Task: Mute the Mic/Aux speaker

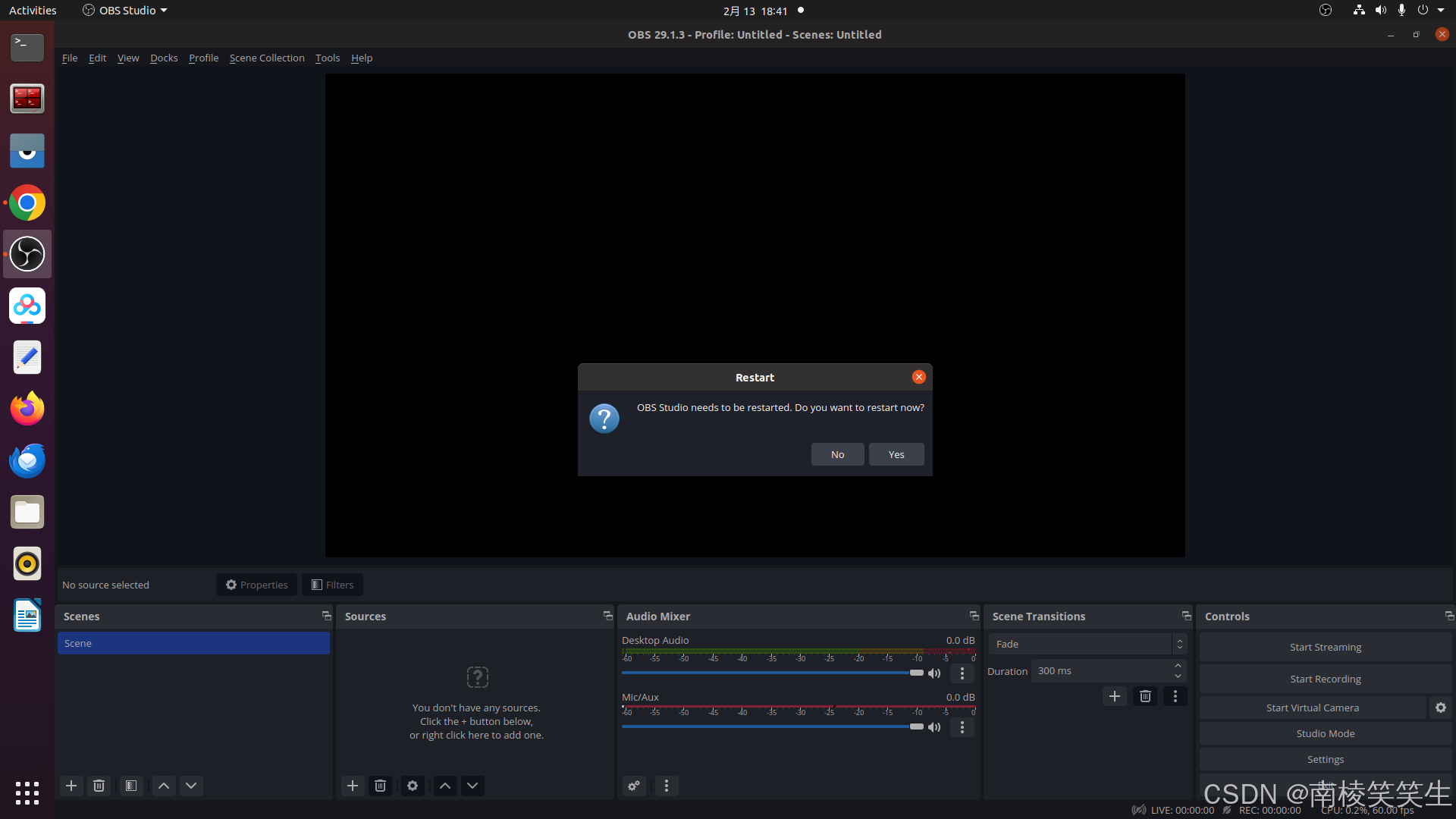Action: pyautogui.click(x=934, y=727)
